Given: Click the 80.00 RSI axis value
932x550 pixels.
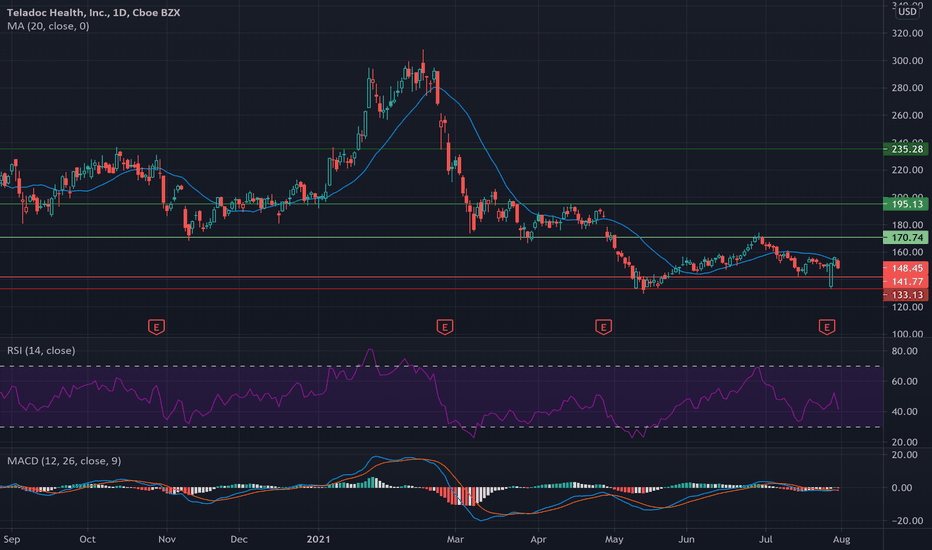Looking at the screenshot, I should tap(905, 351).
